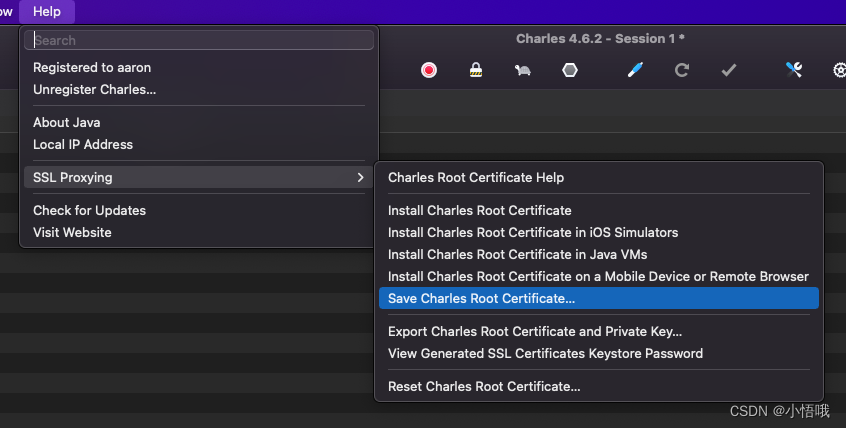
Task: Click the red record button in the toolbar
Action: pyautogui.click(x=429, y=70)
